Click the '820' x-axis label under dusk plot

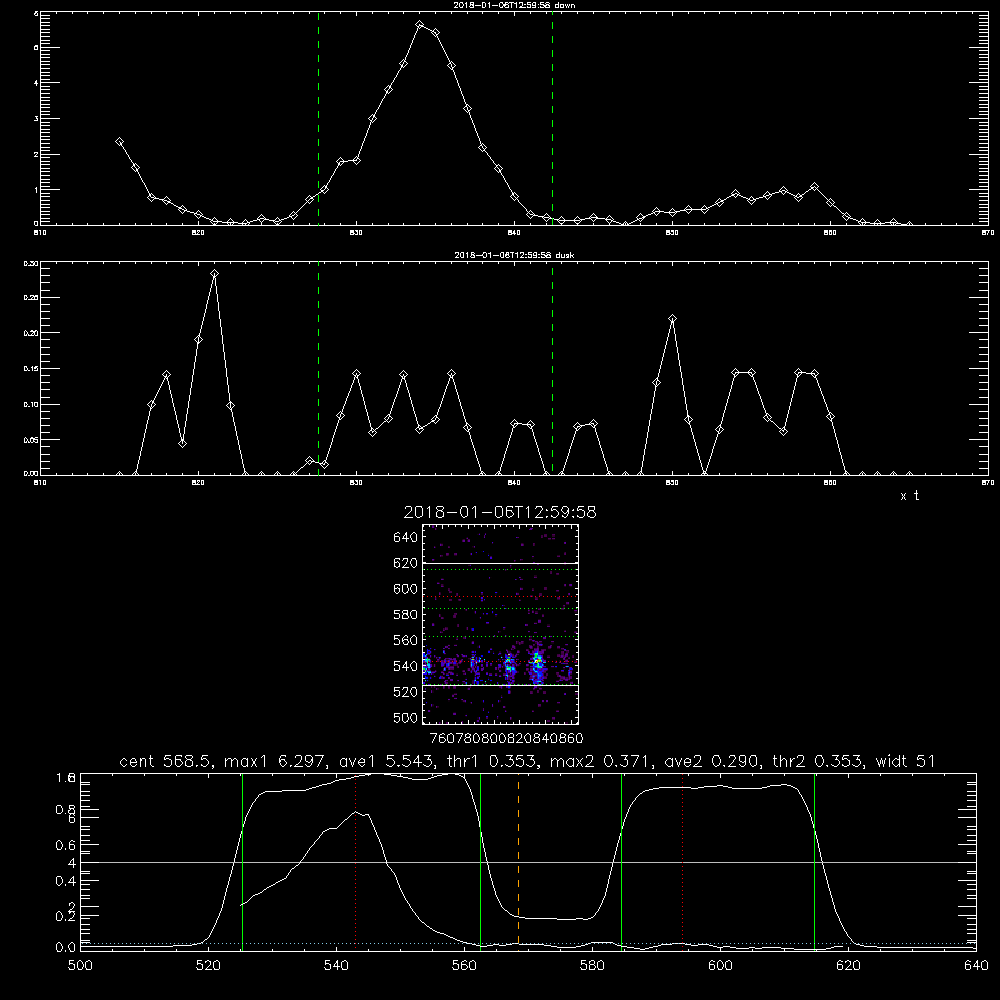click(198, 483)
